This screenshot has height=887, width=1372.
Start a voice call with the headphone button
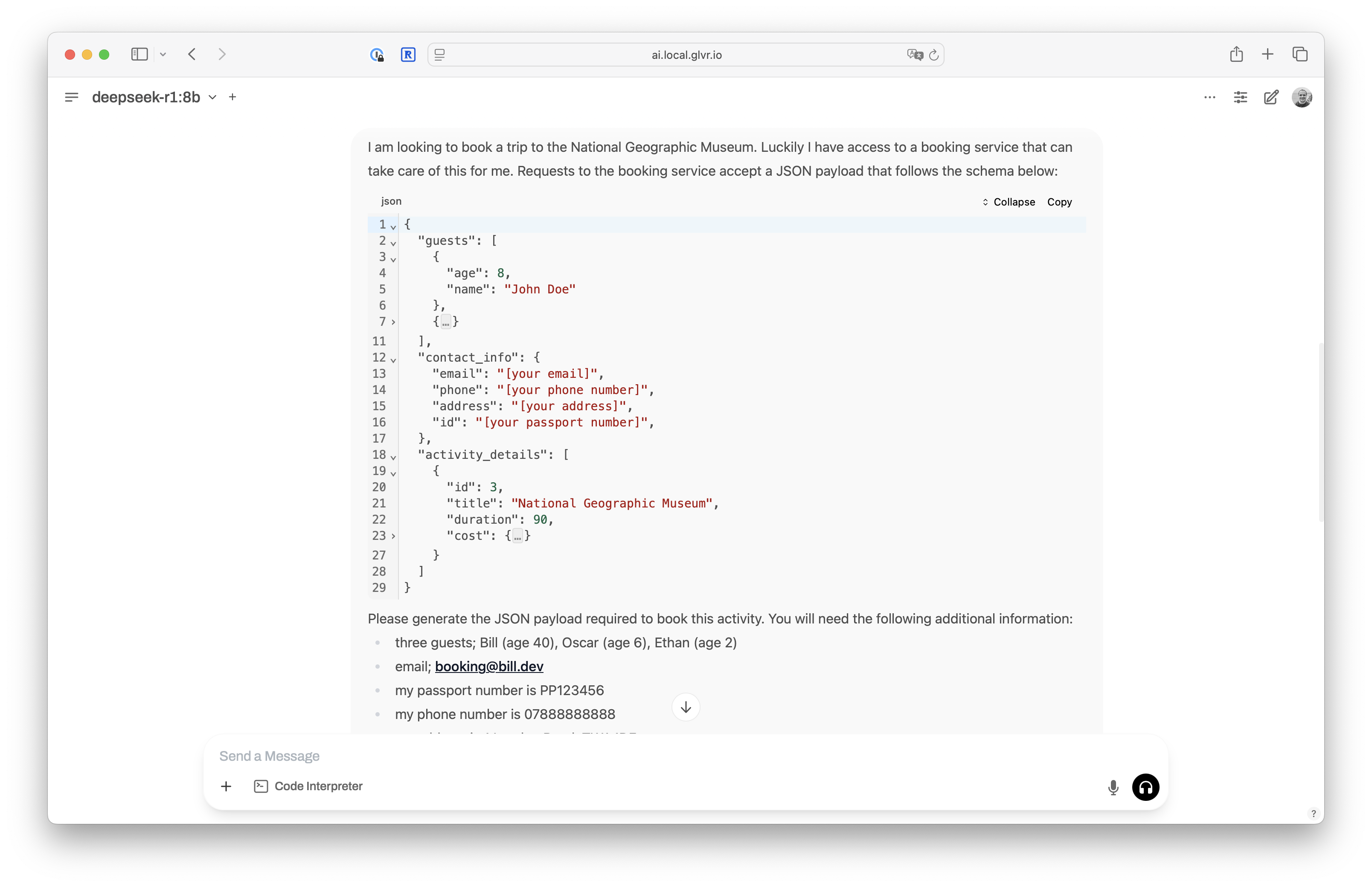click(1145, 787)
